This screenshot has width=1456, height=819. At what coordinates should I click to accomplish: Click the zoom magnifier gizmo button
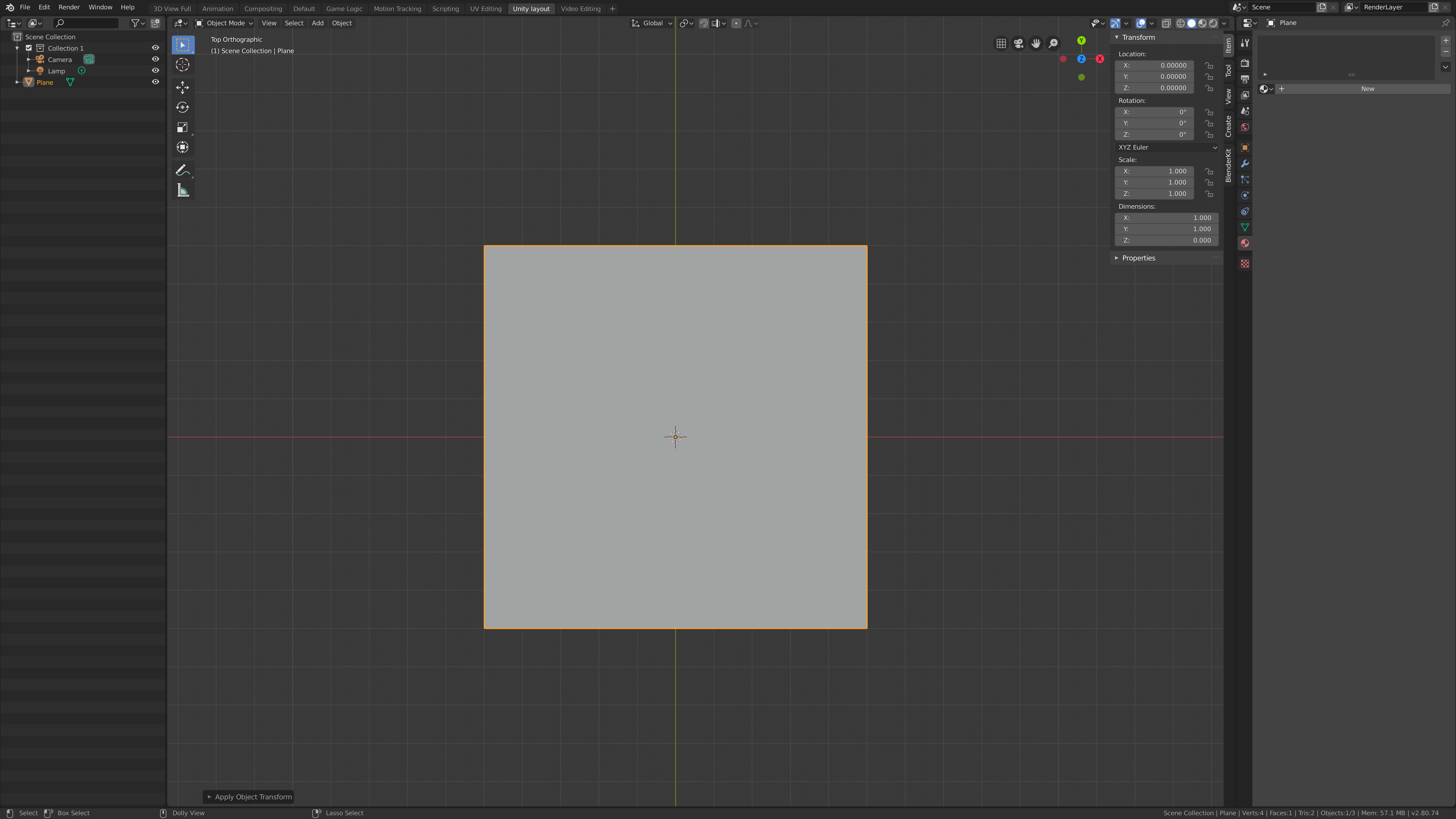[x=1054, y=44]
